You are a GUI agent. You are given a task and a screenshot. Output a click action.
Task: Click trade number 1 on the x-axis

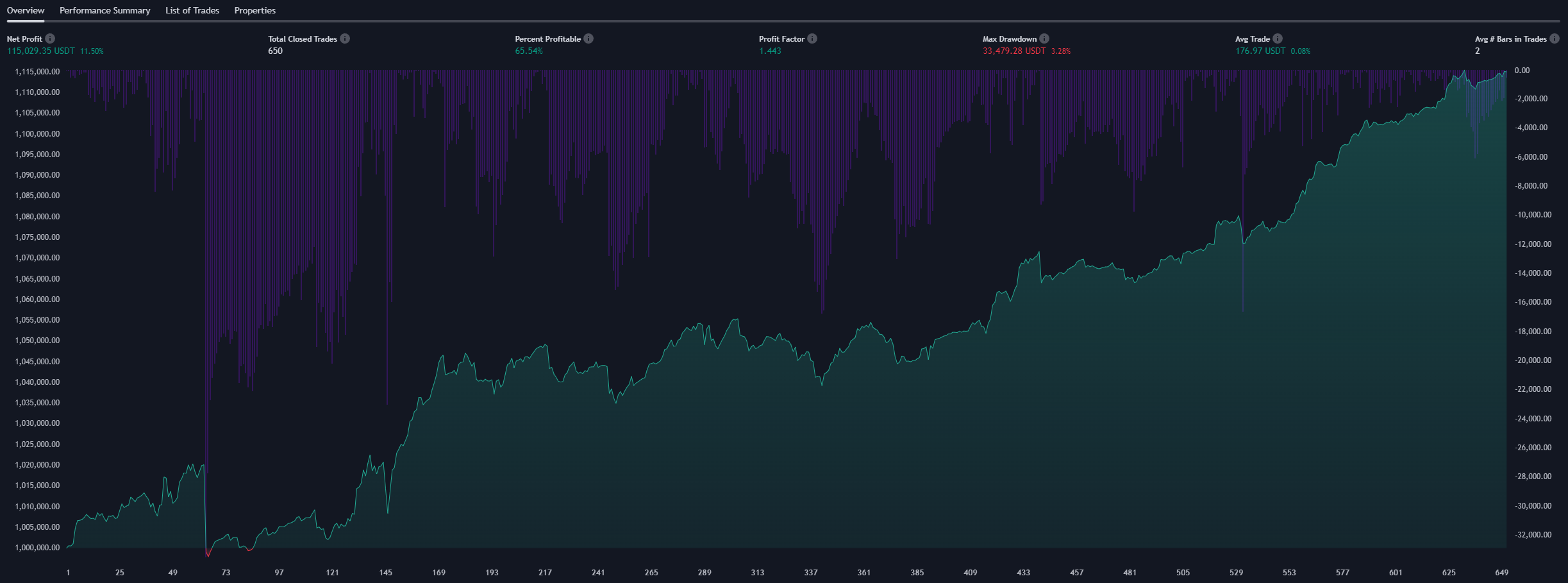(68, 572)
